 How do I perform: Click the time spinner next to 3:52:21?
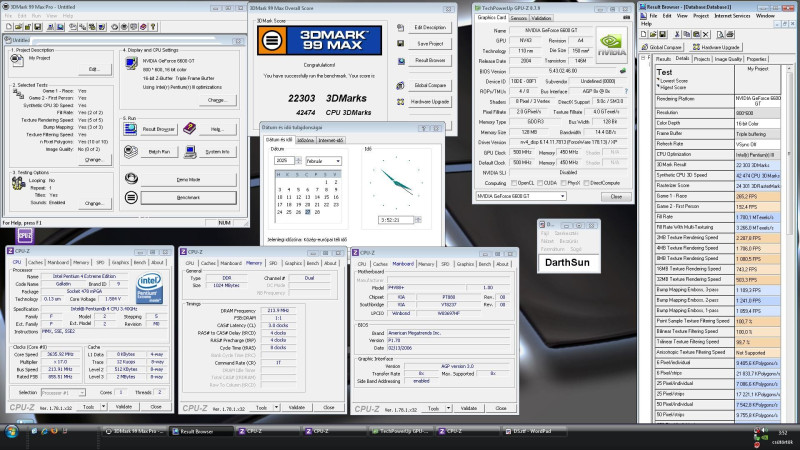(x=418, y=220)
